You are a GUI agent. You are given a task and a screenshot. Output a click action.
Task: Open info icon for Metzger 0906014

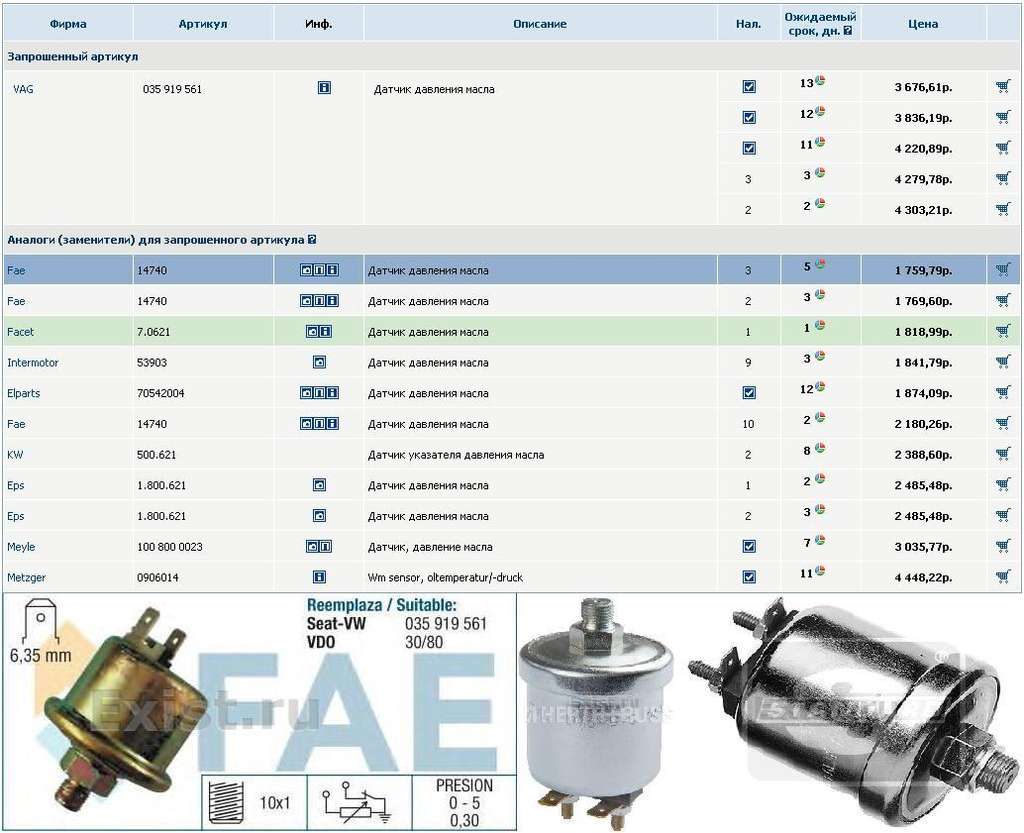click(x=319, y=576)
